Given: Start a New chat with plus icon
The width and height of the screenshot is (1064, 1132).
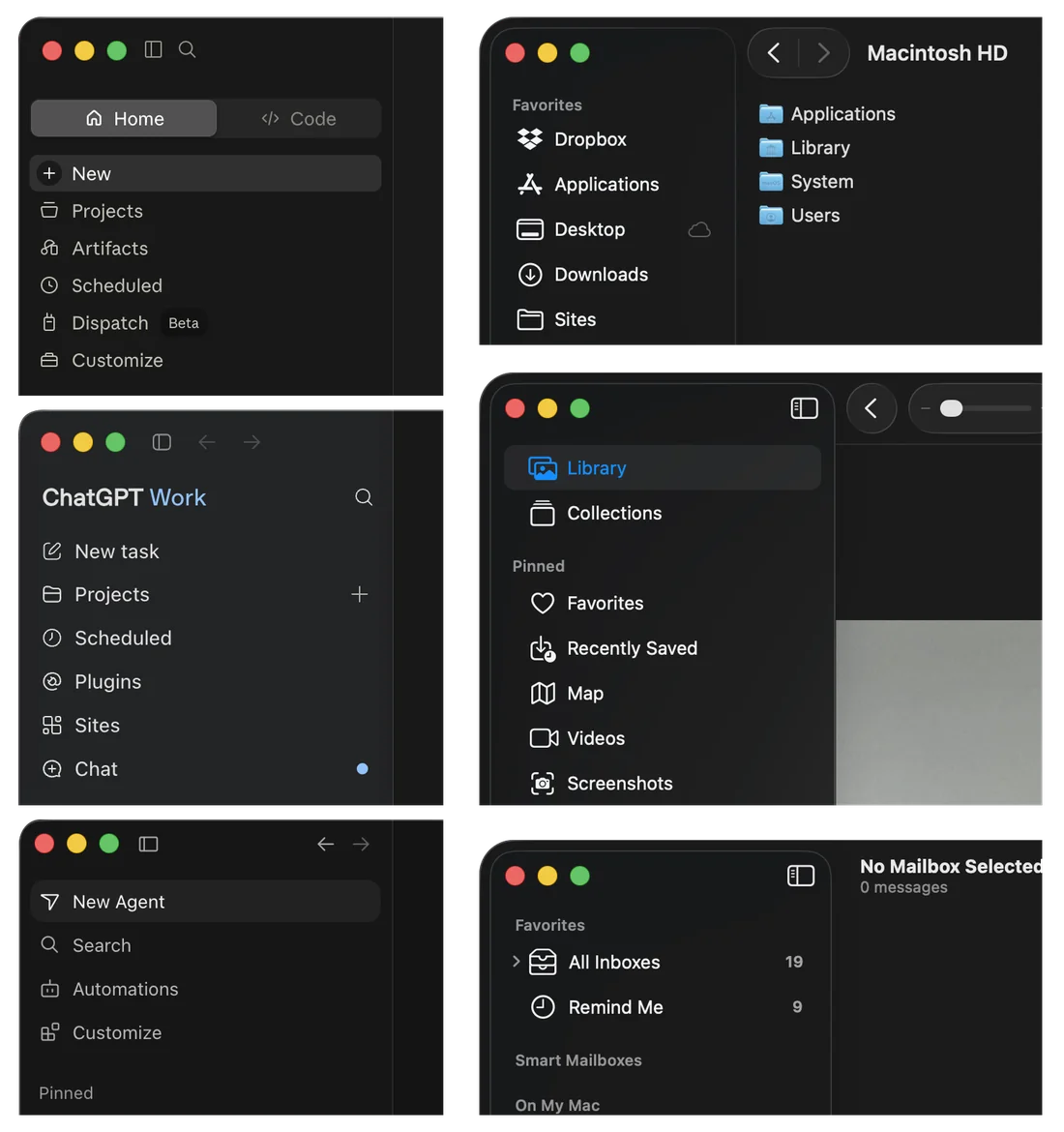Looking at the screenshot, I should pos(206,173).
